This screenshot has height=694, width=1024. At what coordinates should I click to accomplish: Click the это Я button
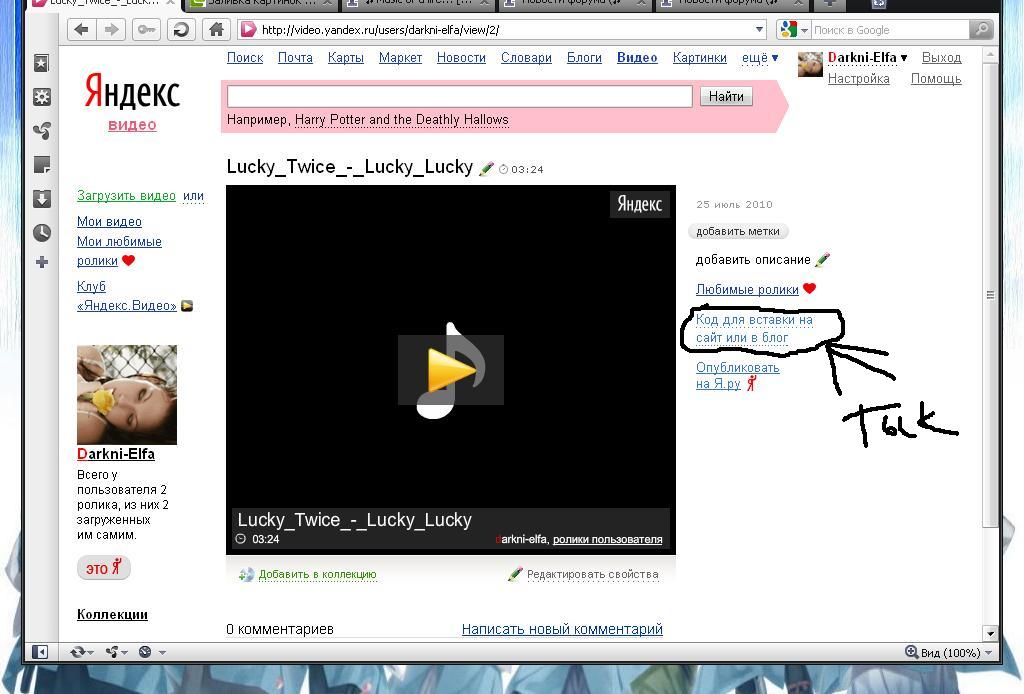click(x=103, y=567)
